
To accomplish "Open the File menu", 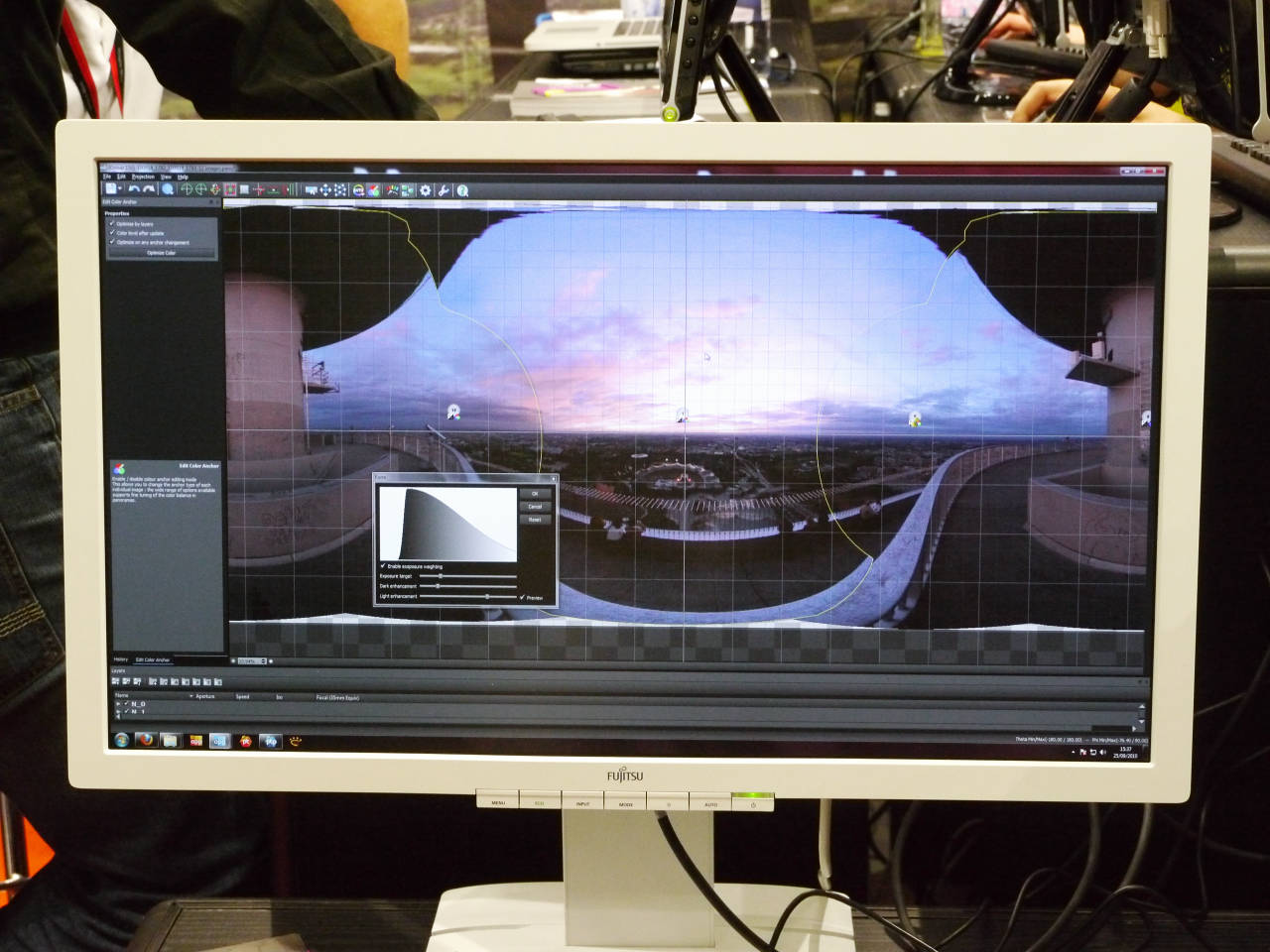I will [x=107, y=177].
